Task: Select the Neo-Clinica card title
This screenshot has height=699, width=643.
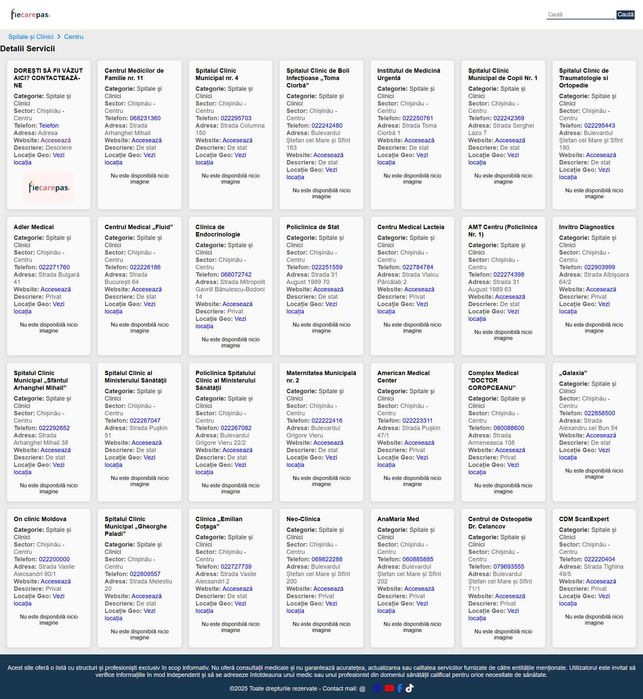Action: pos(303,519)
